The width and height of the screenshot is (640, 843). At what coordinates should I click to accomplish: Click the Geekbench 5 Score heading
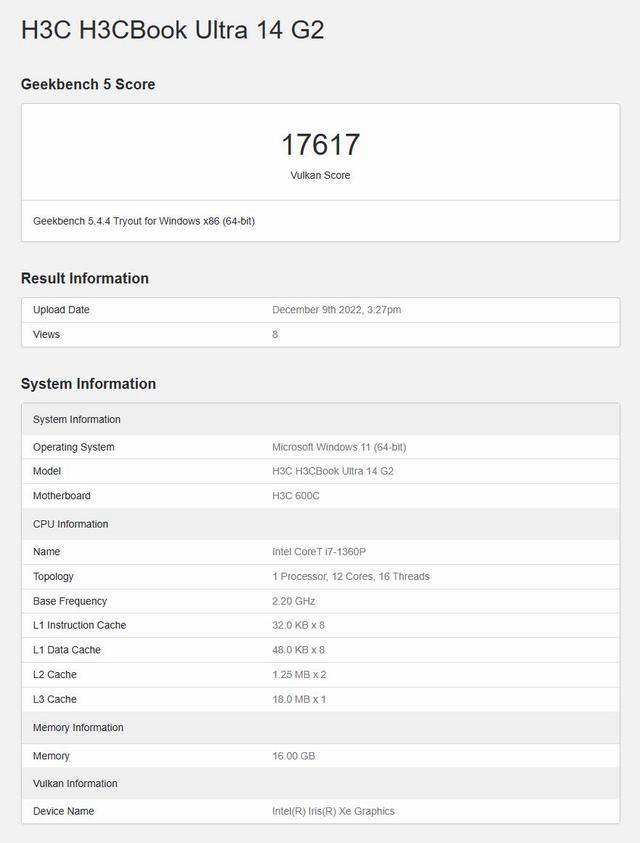[x=88, y=85]
